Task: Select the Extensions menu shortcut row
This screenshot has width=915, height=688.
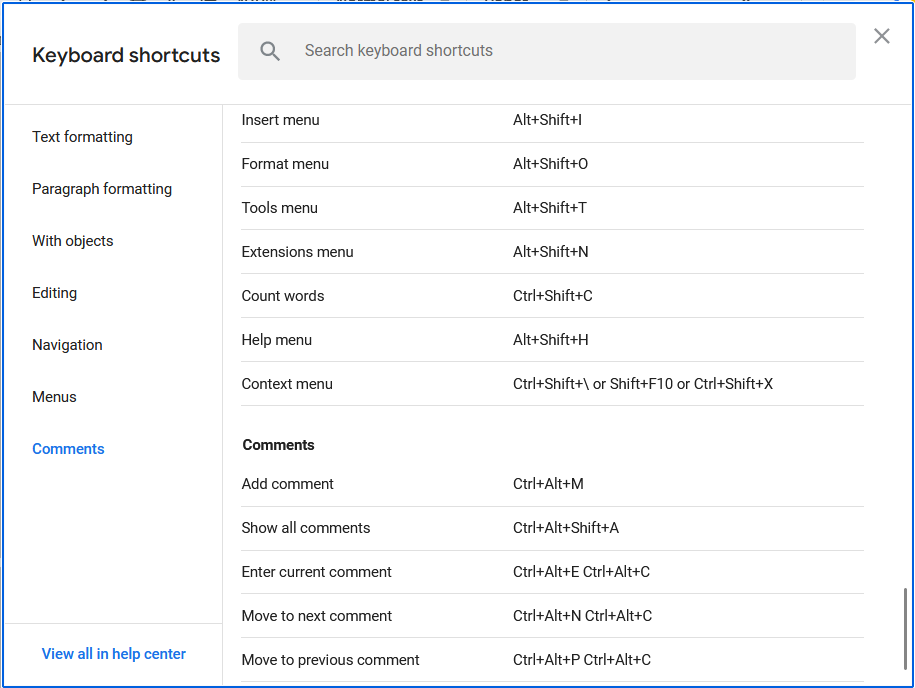Action: (x=298, y=252)
